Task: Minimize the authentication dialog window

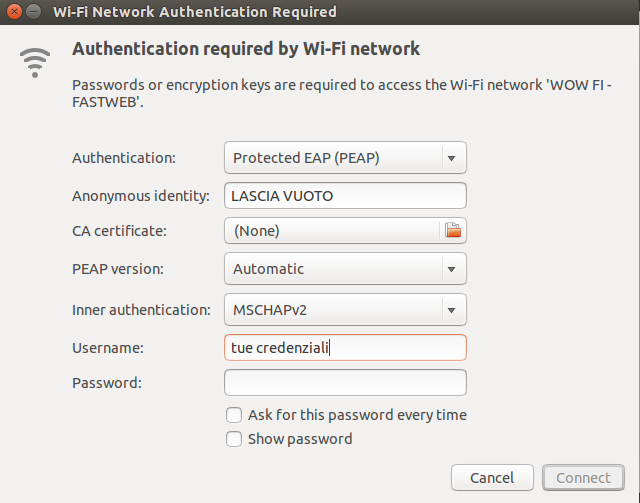Action: [33, 12]
